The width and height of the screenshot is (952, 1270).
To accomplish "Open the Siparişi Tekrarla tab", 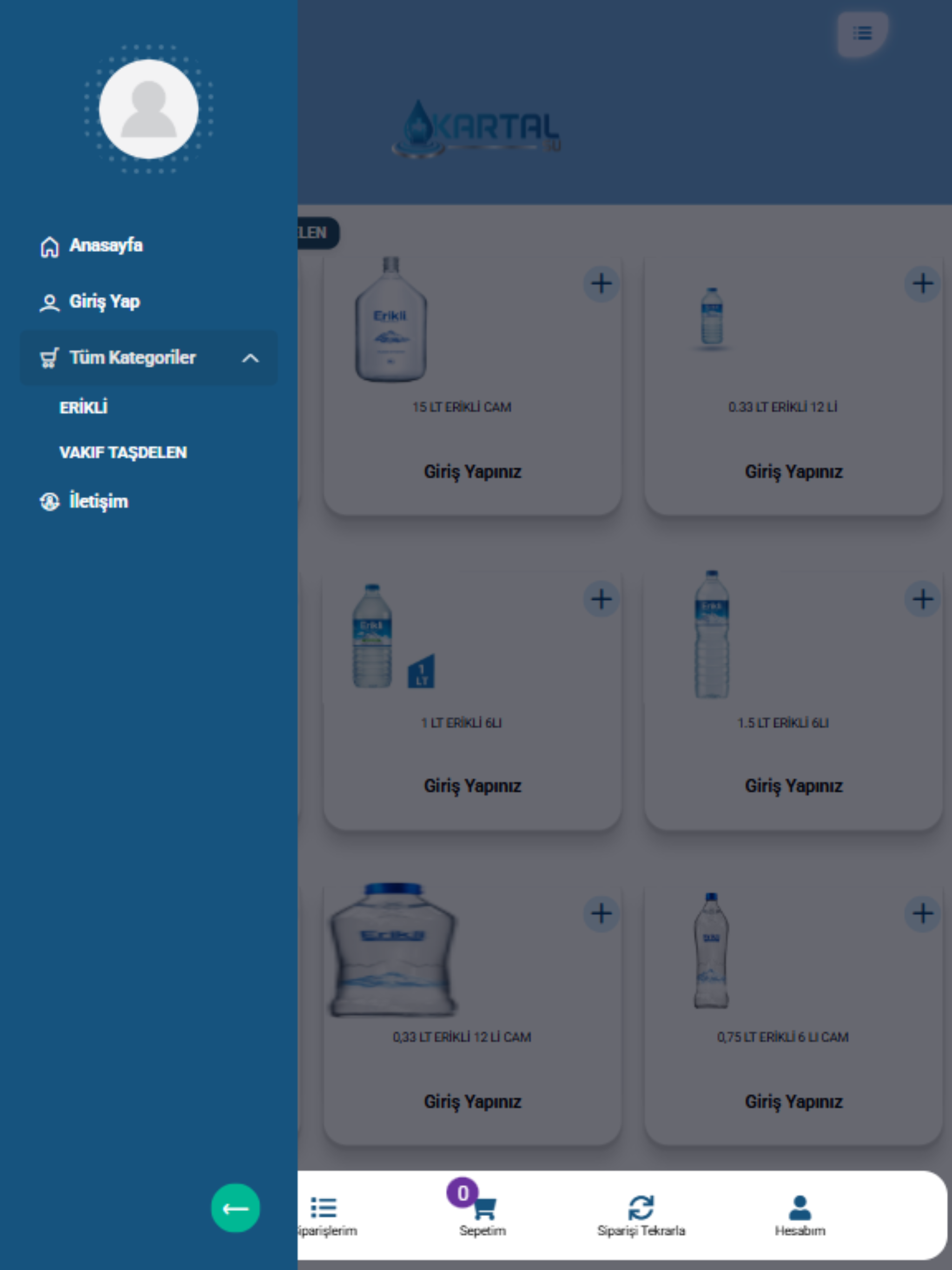I will [x=641, y=1216].
